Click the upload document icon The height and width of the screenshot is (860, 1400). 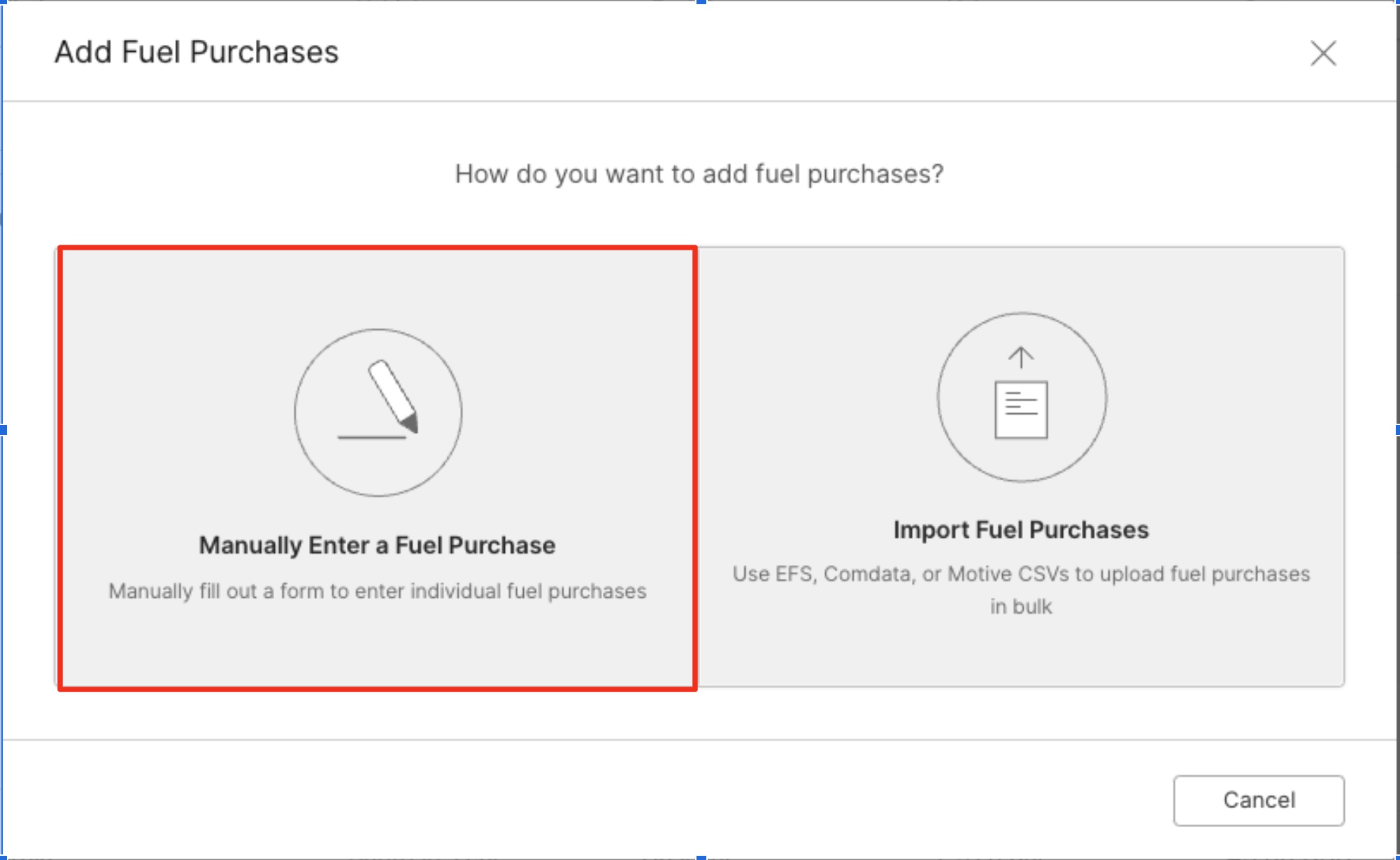1022,397
